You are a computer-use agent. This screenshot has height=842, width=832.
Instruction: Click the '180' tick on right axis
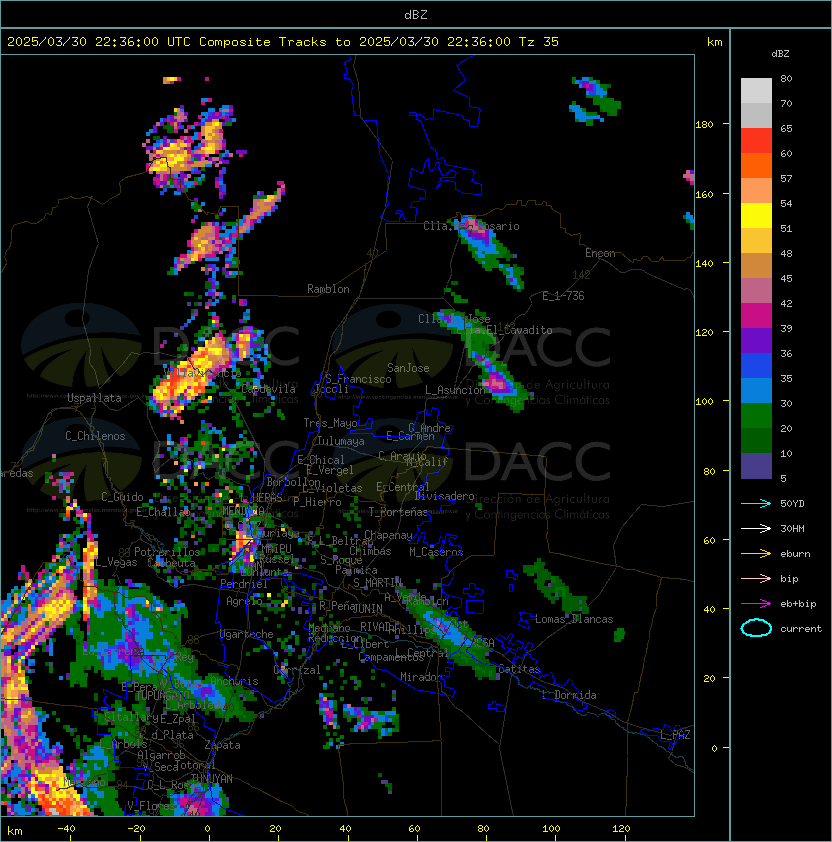[x=704, y=124]
